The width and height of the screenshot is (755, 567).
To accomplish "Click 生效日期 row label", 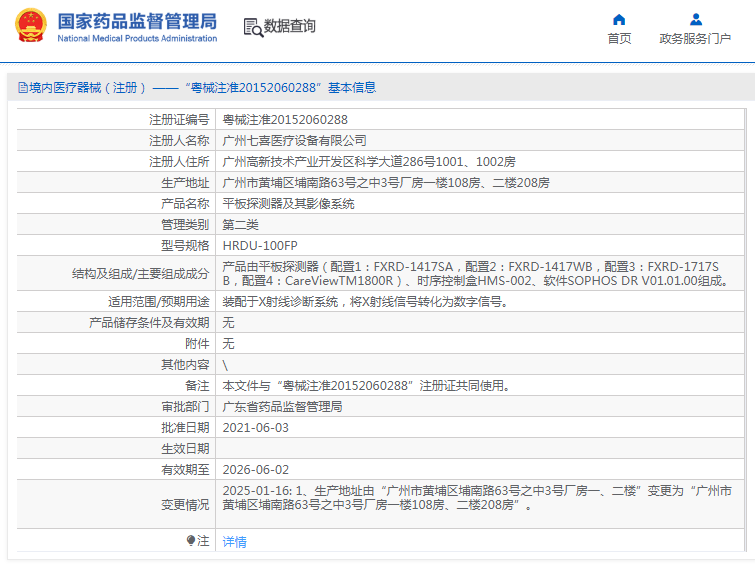I will pos(185,449).
